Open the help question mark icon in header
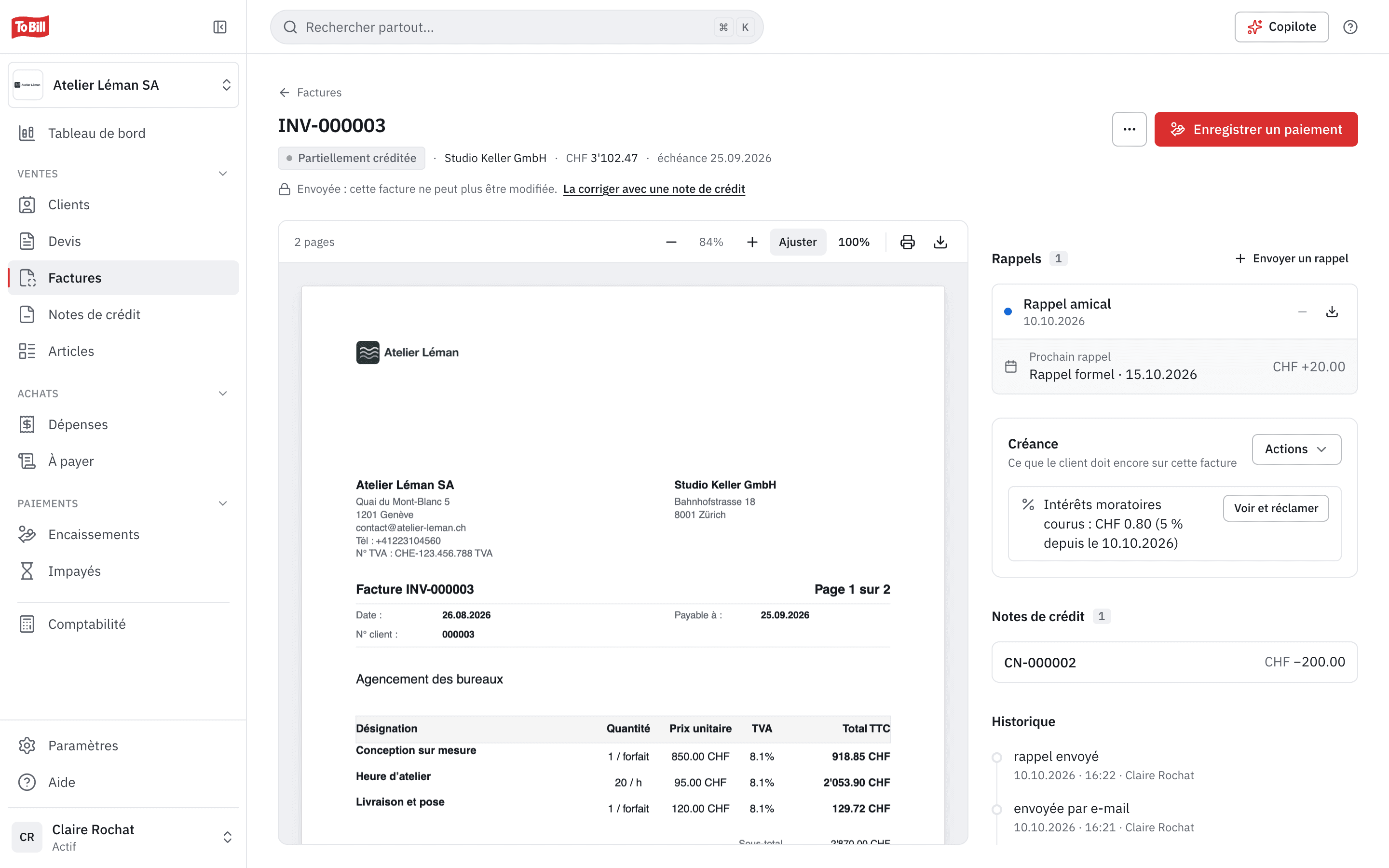Screen dimensions: 1389x868 (1350, 27)
